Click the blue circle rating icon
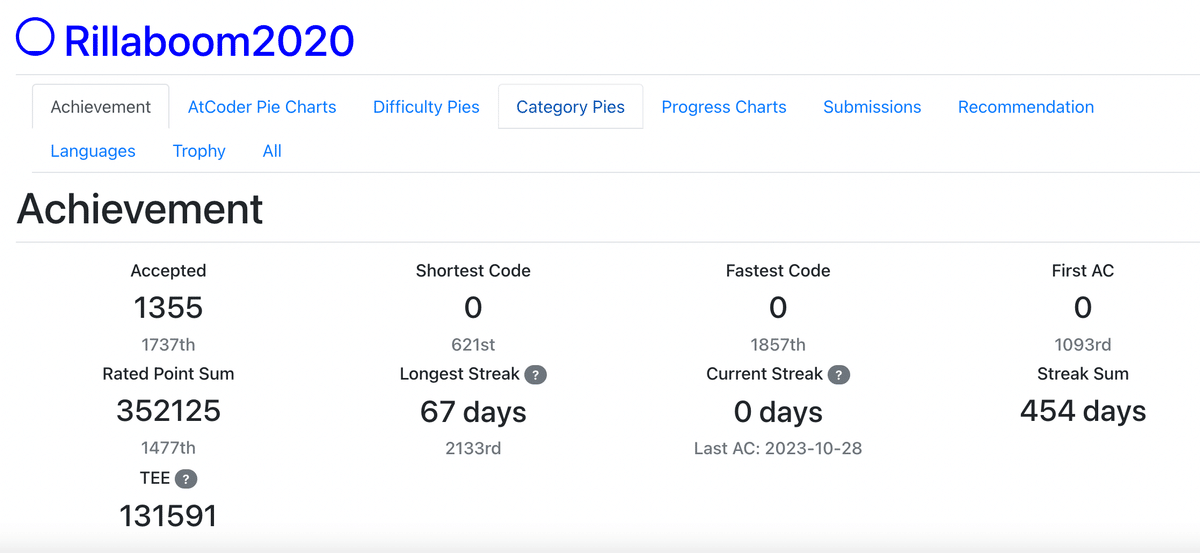This screenshot has height=553, width=1200. 35,38
